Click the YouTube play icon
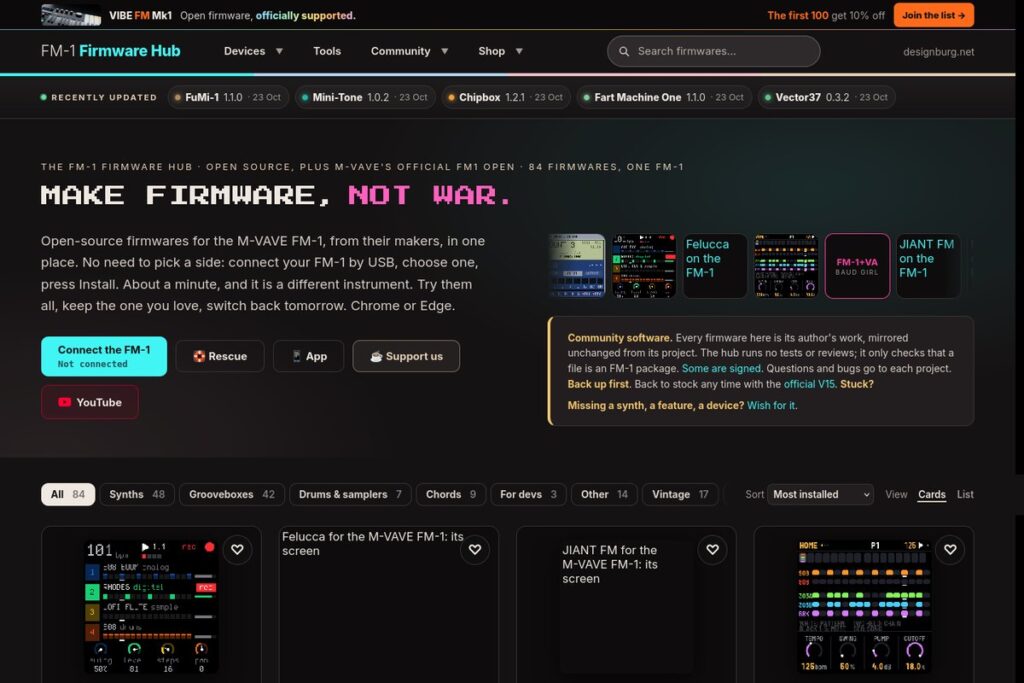 tap(64, 402)
